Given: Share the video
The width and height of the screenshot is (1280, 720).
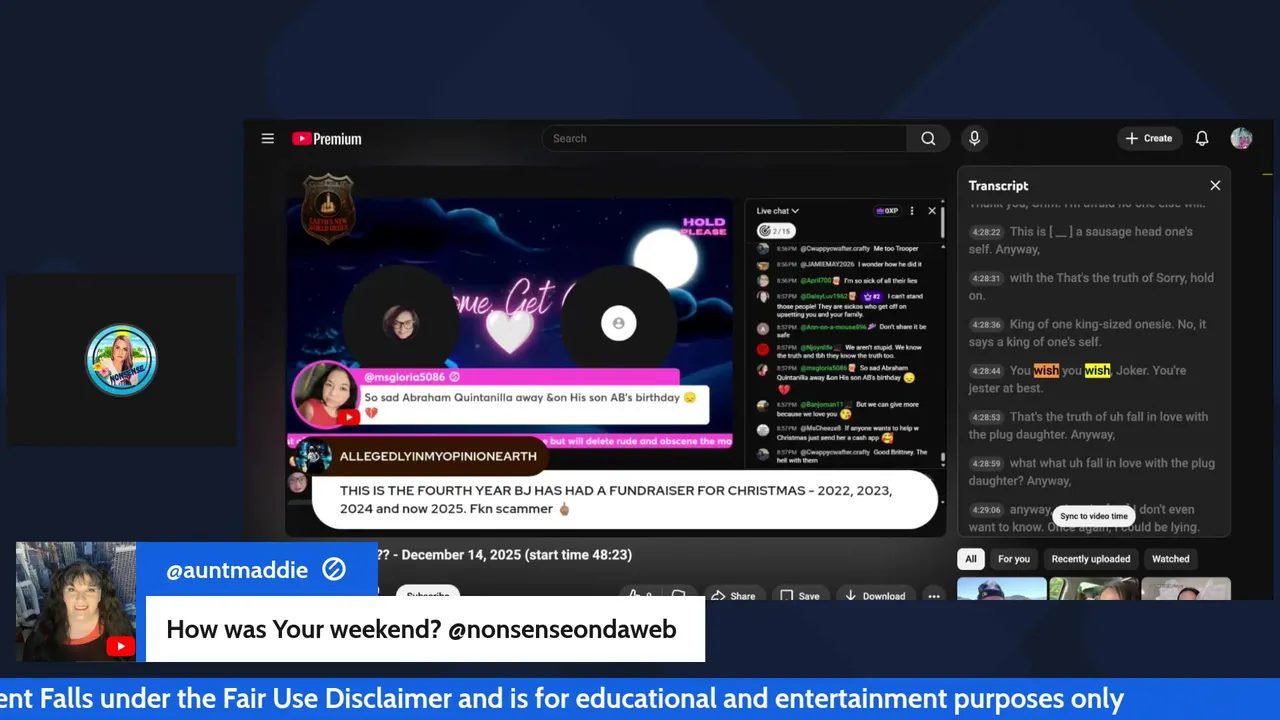Looking at the screenshot, I should 733,595.
